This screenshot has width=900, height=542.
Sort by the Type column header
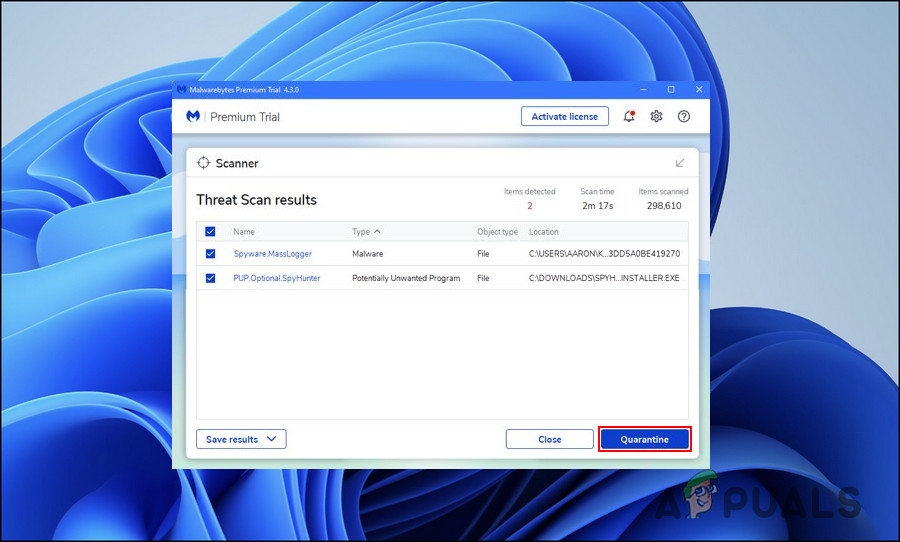click(x=366, y=232)
